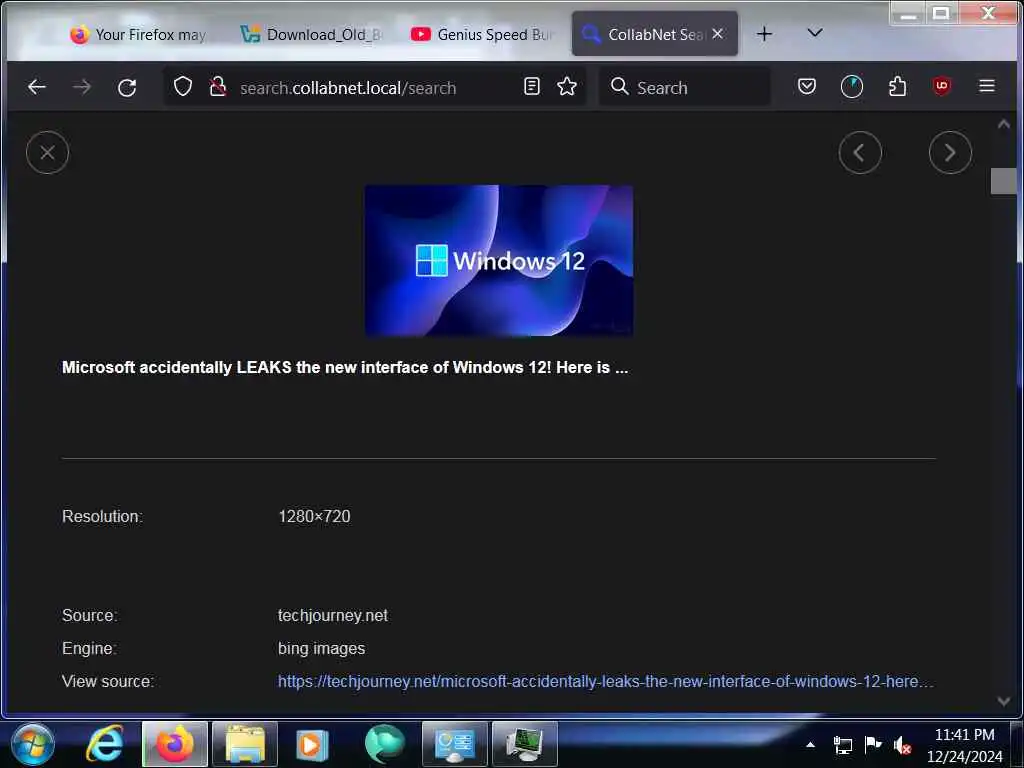Open the media player taskbar icon
The width and height of the screenshot is (1024, 768).
[312, 744]
